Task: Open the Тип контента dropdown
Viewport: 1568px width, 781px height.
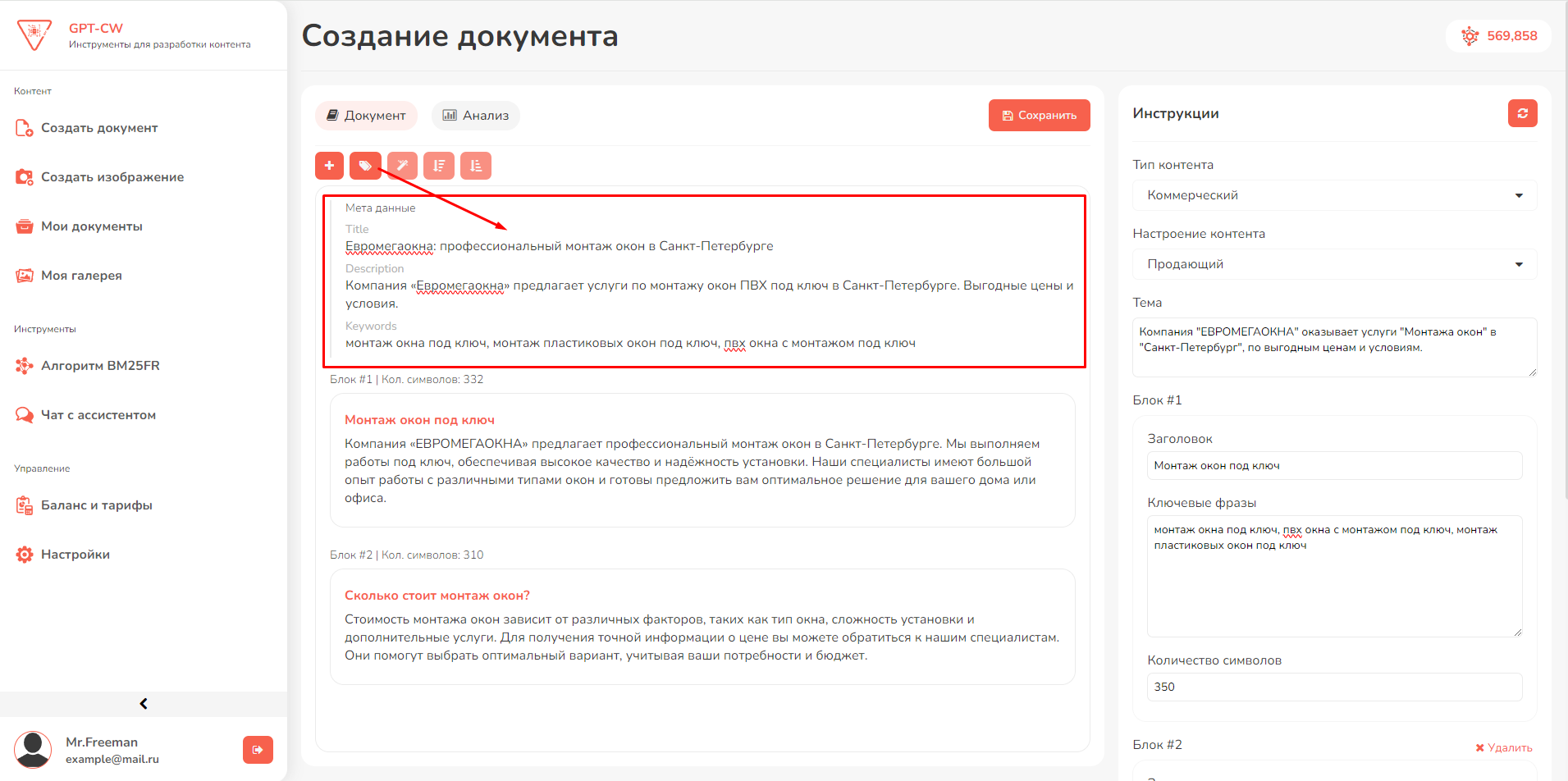Action: click(1334, 195)
